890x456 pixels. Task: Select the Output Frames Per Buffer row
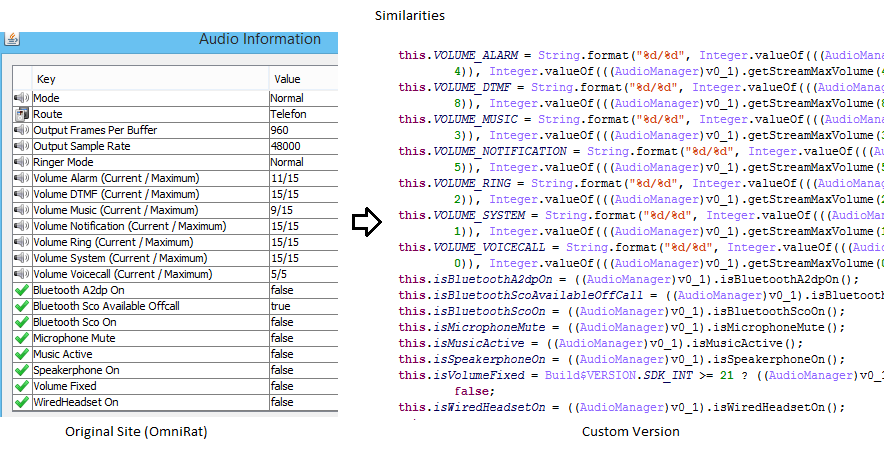pyautogui.click(x=95, y=131)
